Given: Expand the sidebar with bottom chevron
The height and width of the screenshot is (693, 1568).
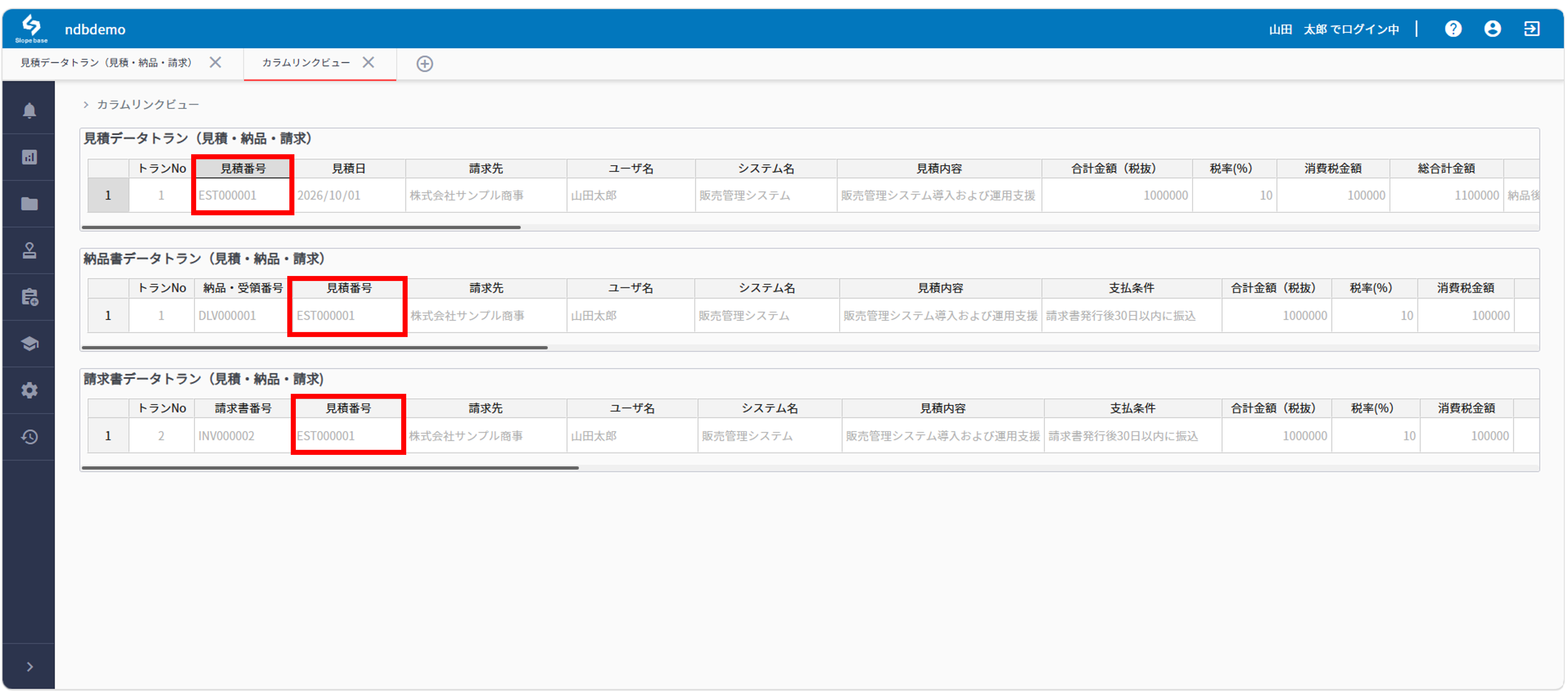Looking at the screenshot, I should click(29, 667).
